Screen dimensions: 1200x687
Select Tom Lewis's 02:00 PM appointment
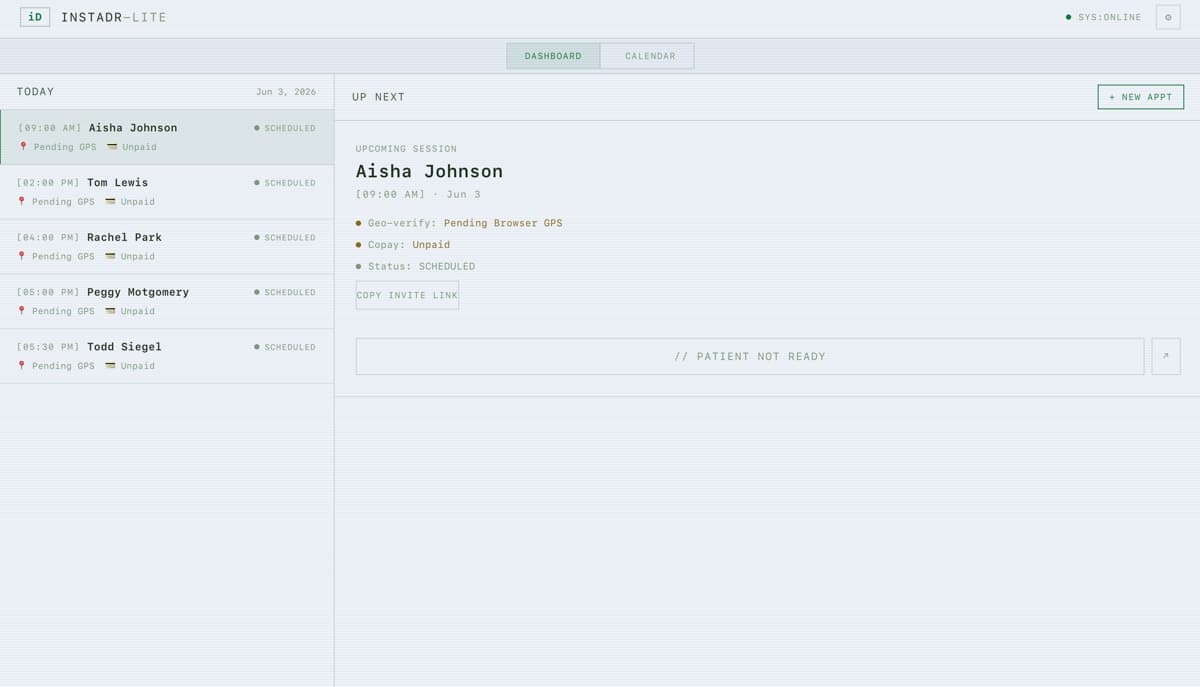tap(167, 192)
